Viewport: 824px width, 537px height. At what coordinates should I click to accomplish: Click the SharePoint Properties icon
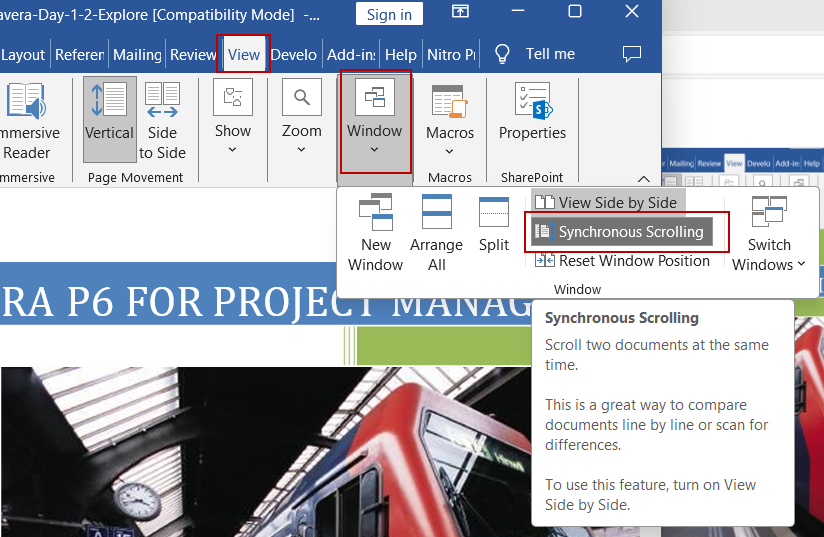pyautogui.click(x=532, y=112)
